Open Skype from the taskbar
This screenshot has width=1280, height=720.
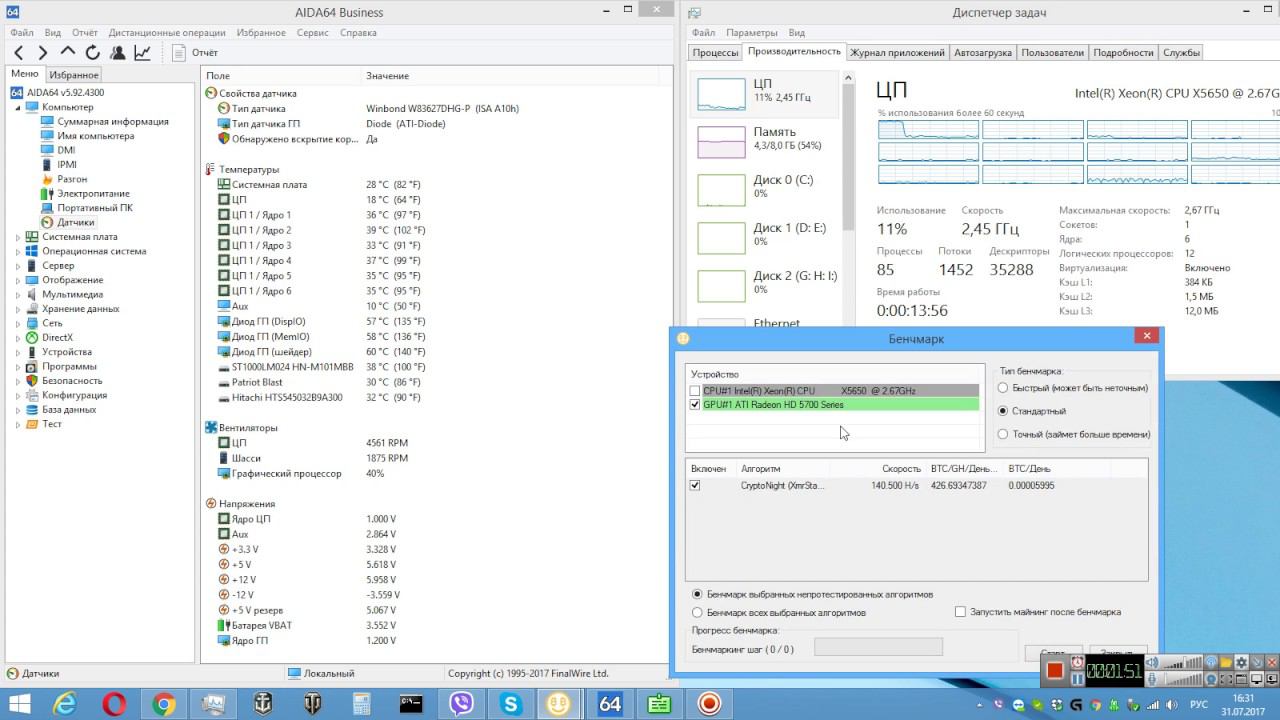[511, 704]
